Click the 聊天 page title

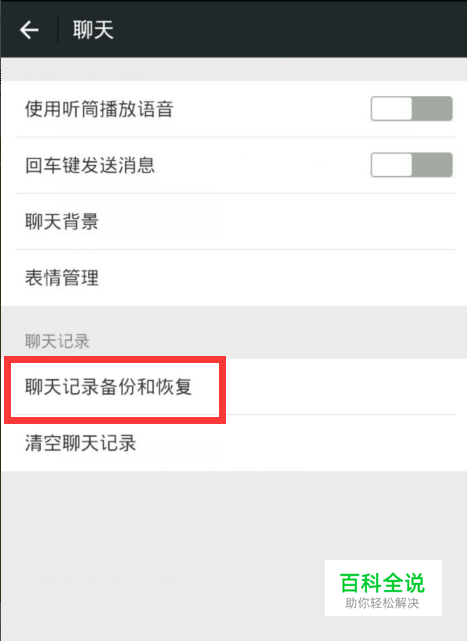(93, 30)
